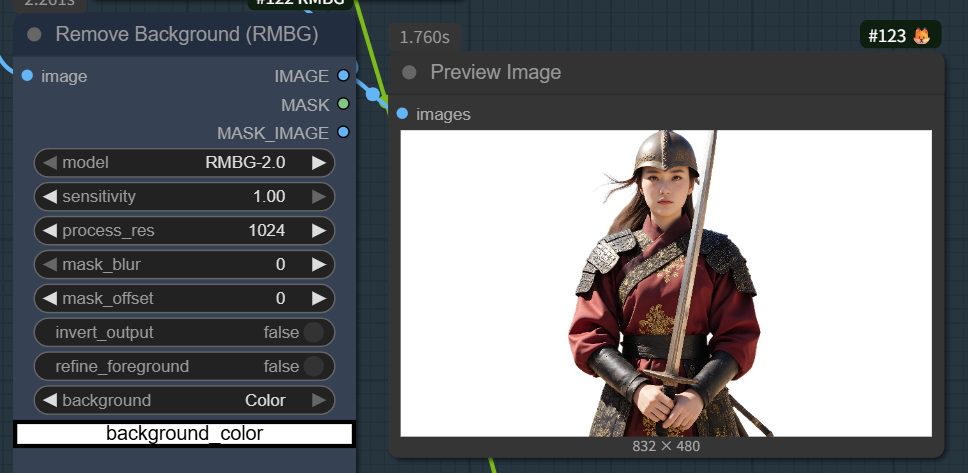Click the mask_offset value field
The height and width of the screenshot is (473, 968).
(184, 298)
